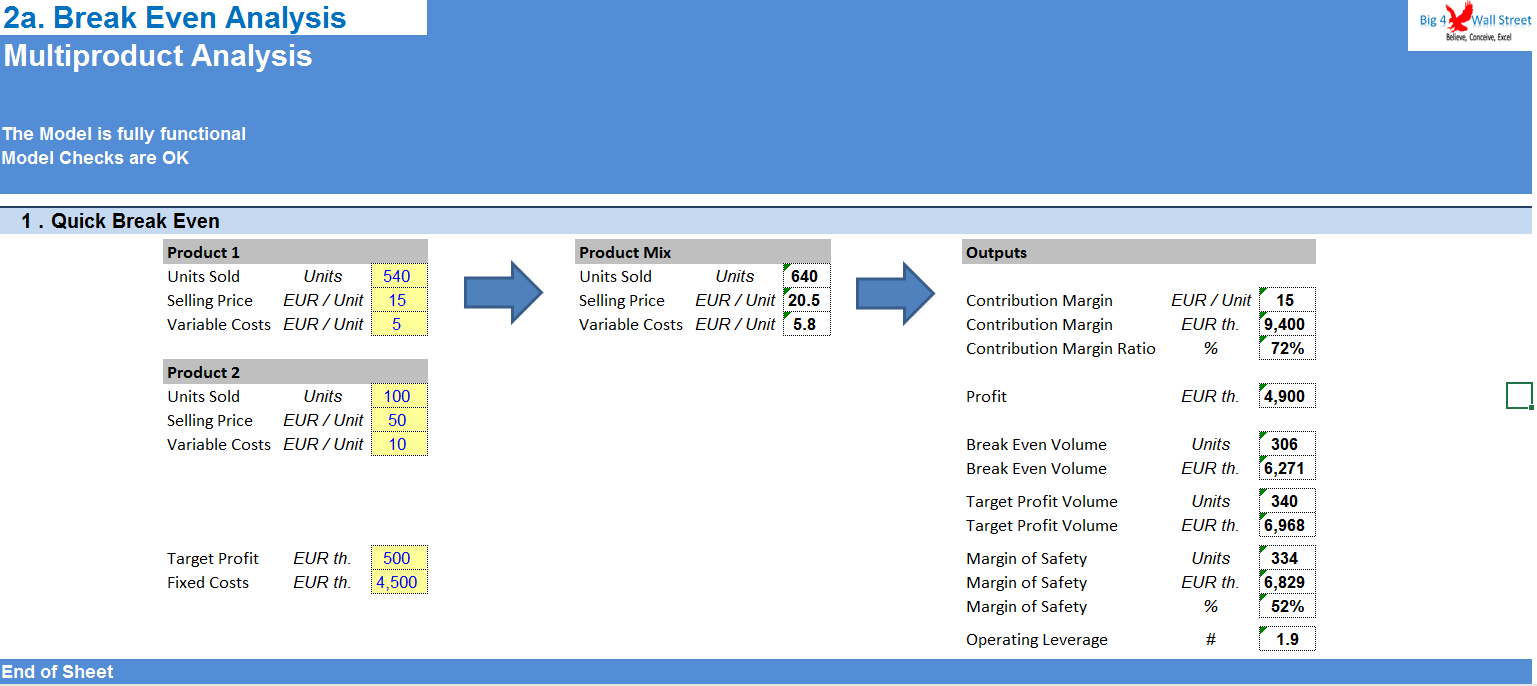Viewport: 1537px width, 686px height.
Task: Click 'The Model is fully functional' text
Action: [124, 134]
